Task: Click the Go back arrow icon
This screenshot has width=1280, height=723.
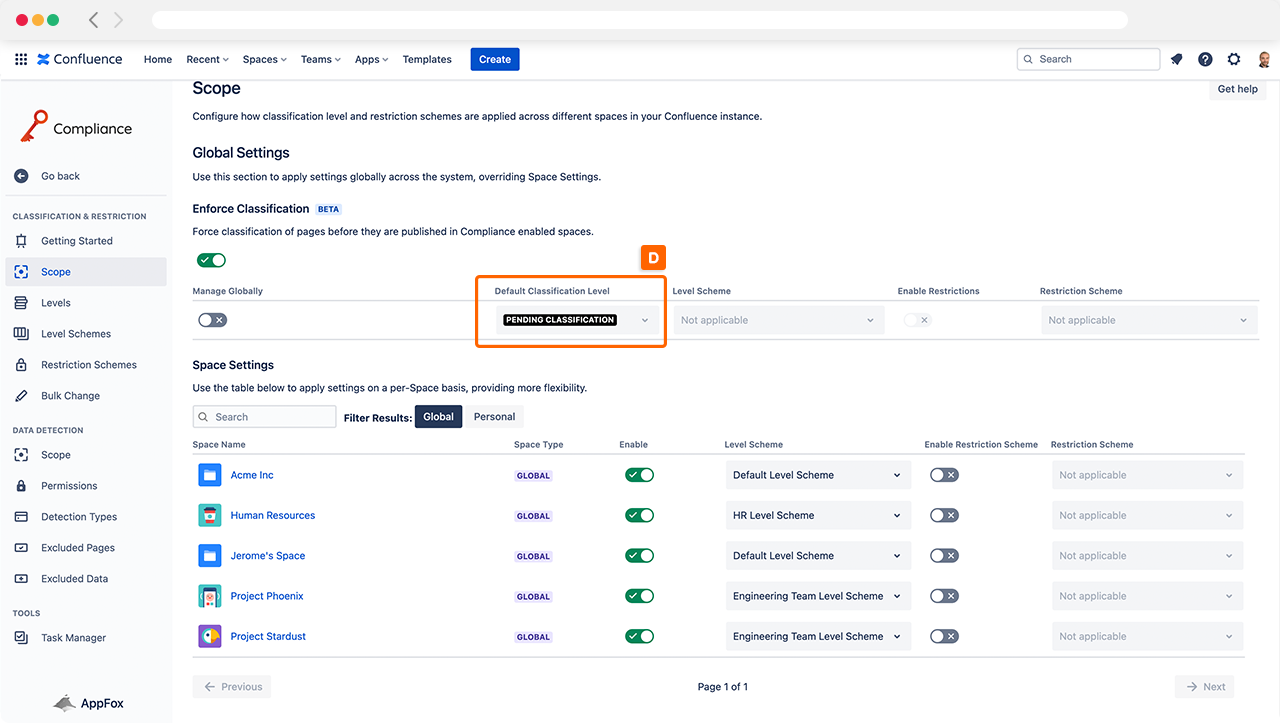Action: [x=21, y=176]
